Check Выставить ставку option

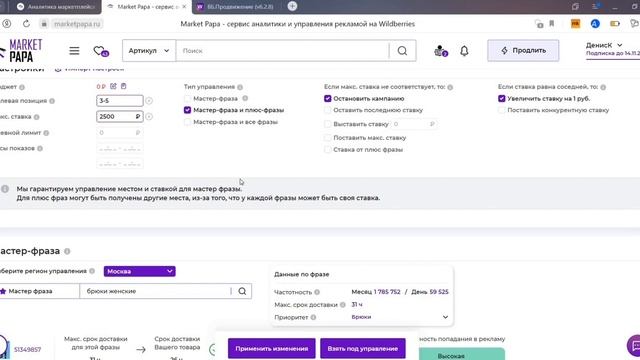click(328, 124)
